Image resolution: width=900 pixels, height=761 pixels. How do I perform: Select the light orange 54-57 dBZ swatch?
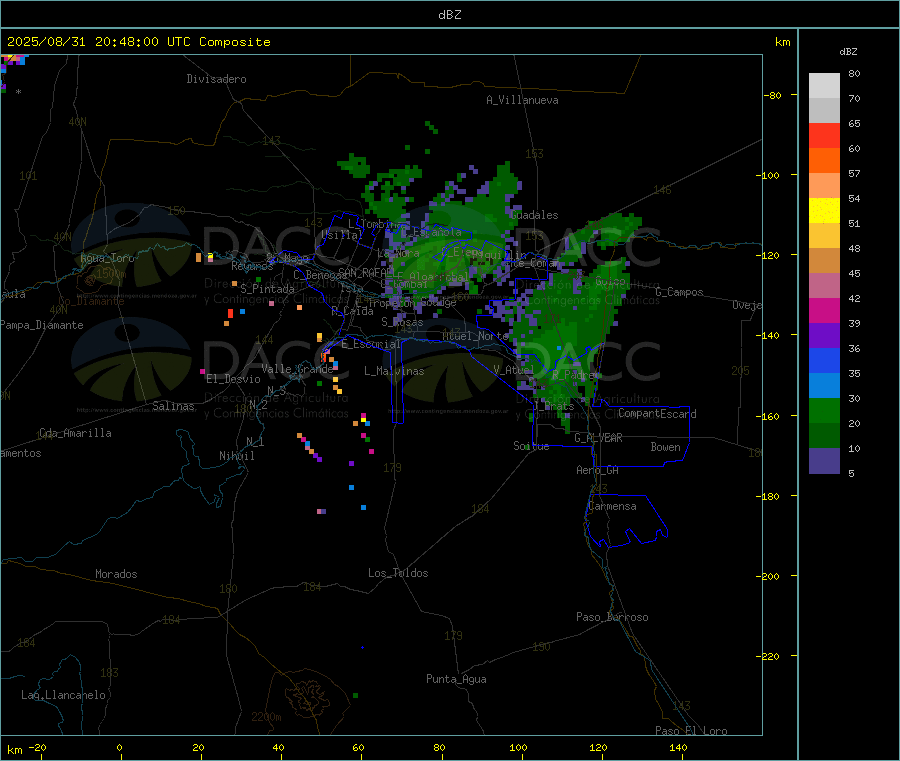tap(824, 185)
